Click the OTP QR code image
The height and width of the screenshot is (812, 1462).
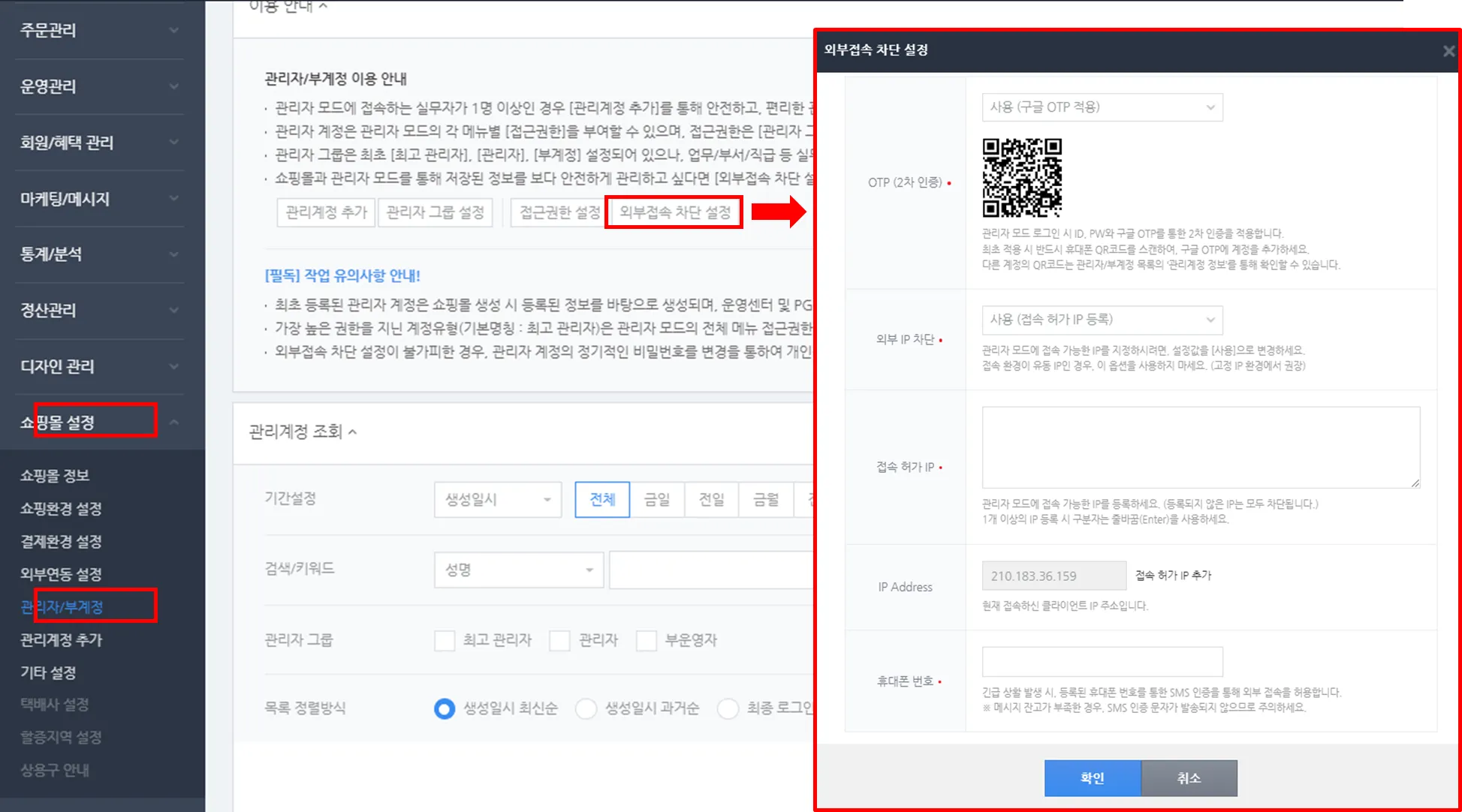(1022, 178)
